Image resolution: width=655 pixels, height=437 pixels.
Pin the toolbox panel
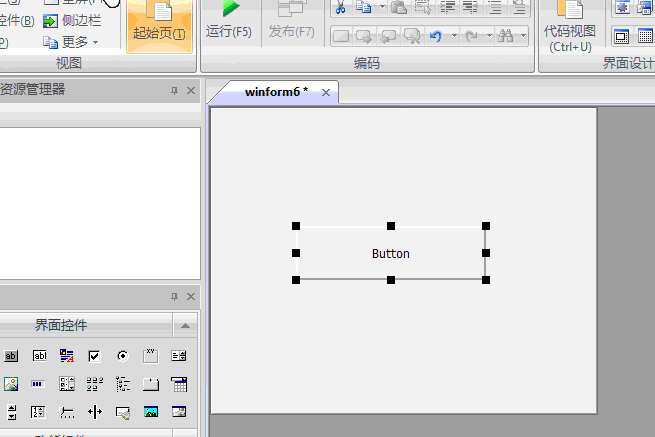point(175,296)
